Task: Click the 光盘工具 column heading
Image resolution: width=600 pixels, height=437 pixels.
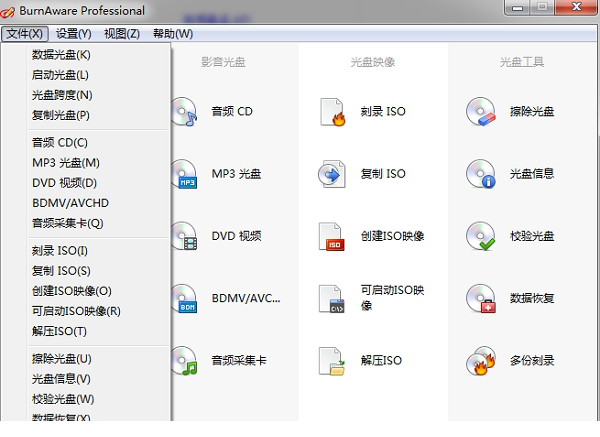Action: point(522,62)
